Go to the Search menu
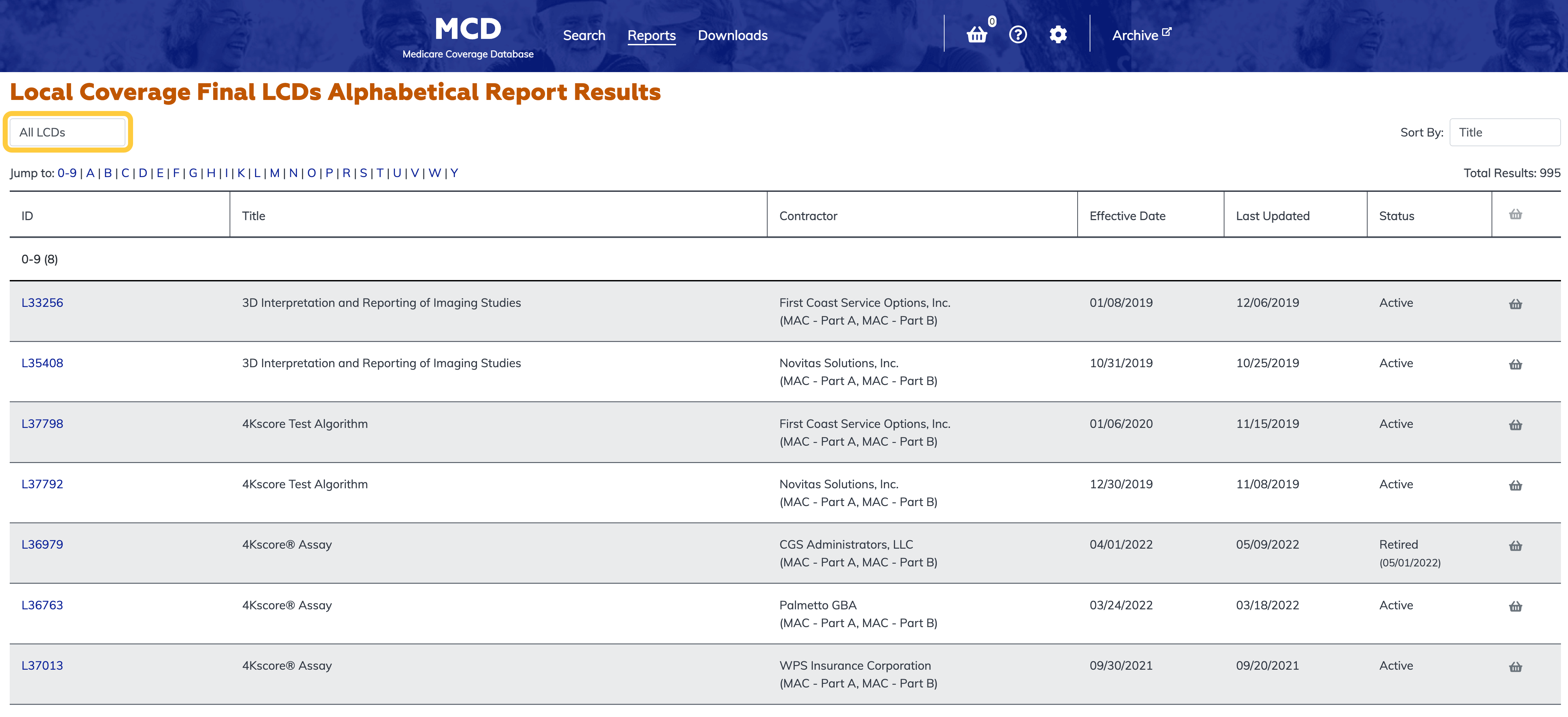This screenshot has height=717, width=1568. point(584,35)
